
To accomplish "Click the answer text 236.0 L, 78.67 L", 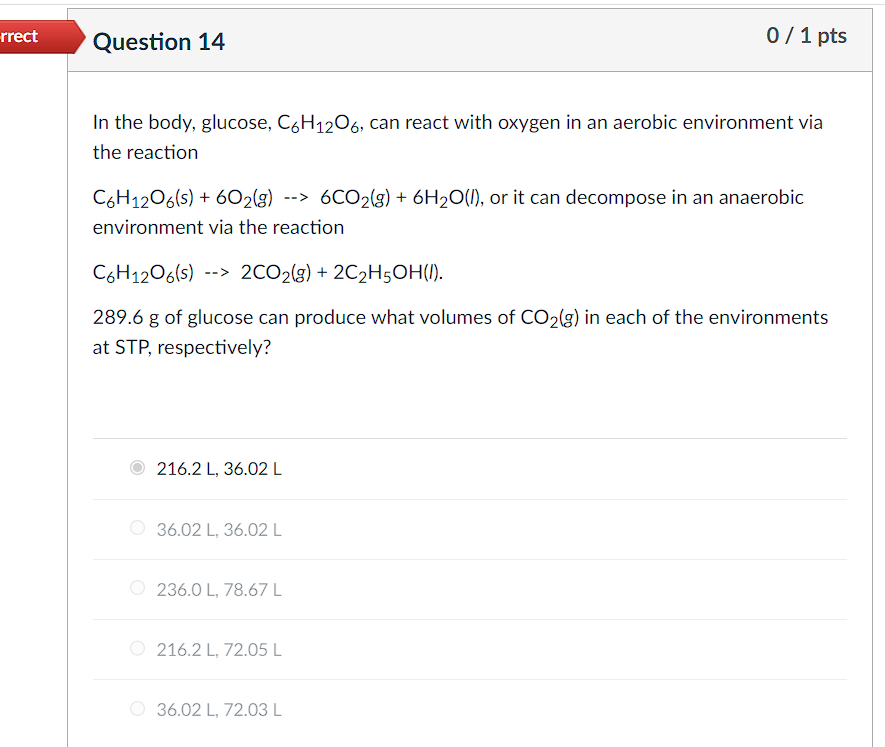I will [218, 589].
